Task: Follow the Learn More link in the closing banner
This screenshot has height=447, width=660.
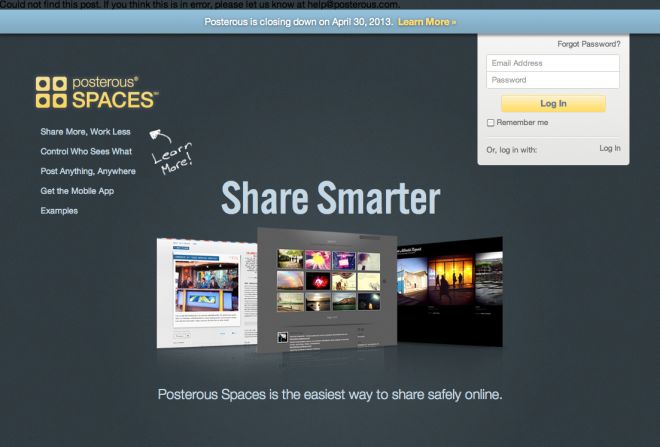Action: [427, 21]
